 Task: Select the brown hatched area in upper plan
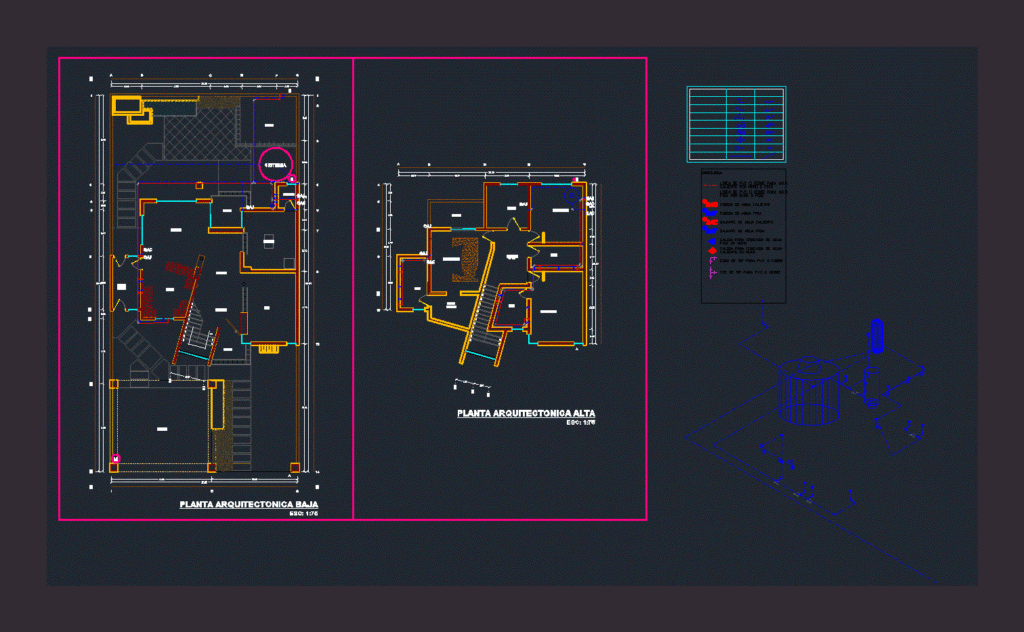(465, 259)
